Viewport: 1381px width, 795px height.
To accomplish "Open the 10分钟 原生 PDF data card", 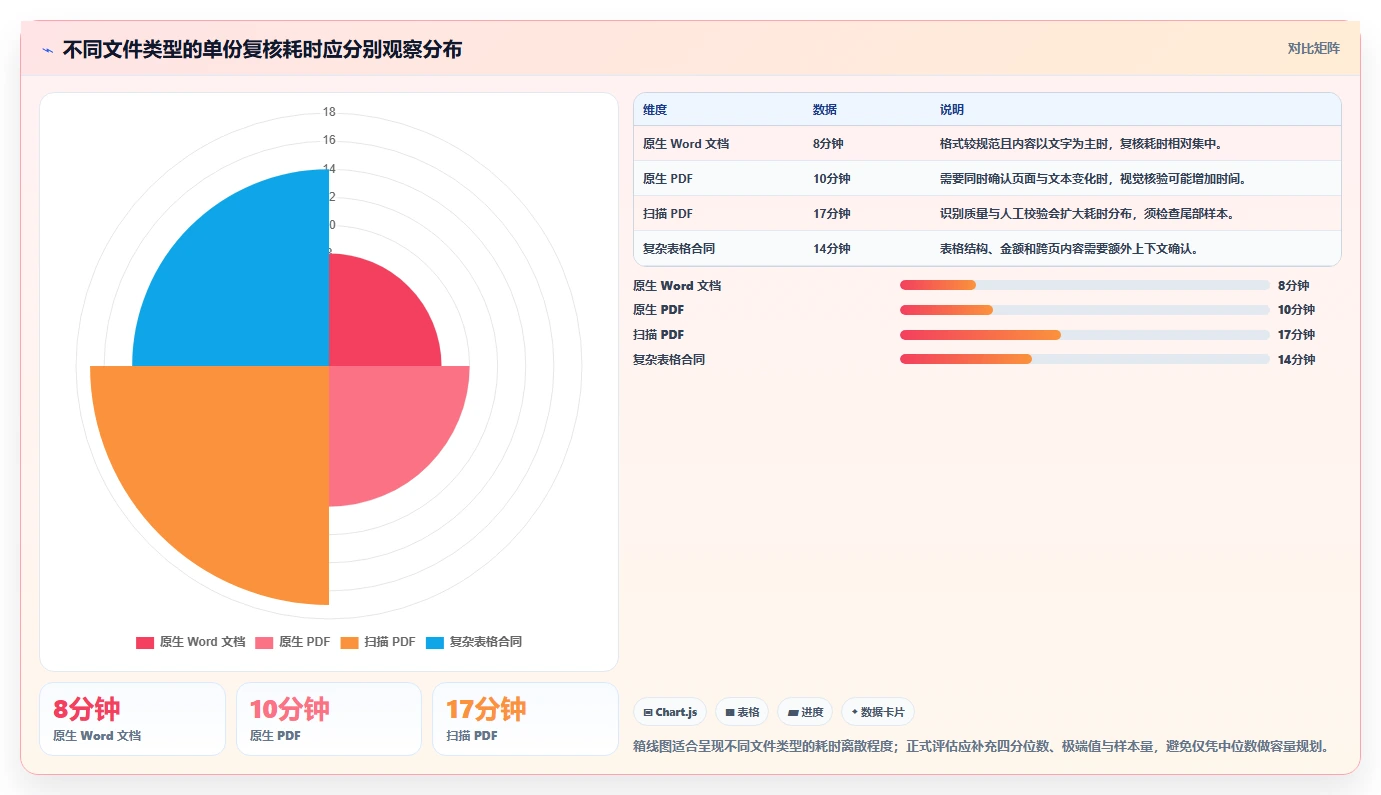I will tap(329, 719).
